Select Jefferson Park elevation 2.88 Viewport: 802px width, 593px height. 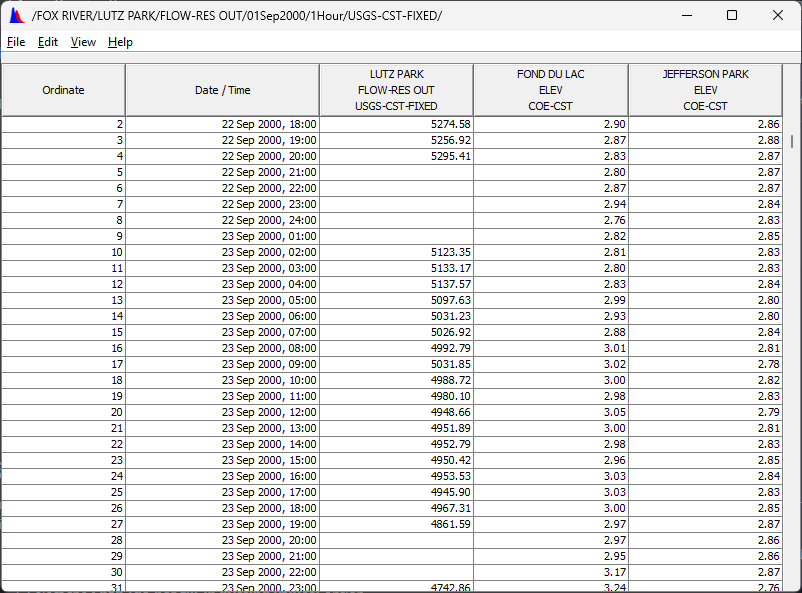pos(705,140)
